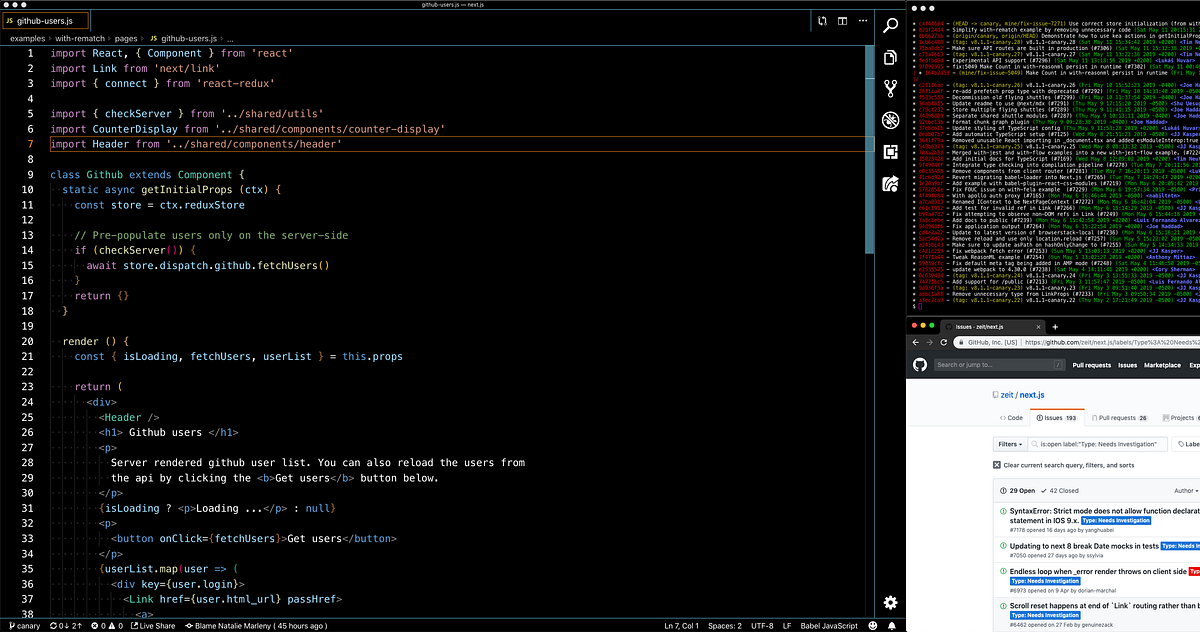Open the Pull requests 26 tab
Screen dimensions: 1200x632
click(1119, 418)
